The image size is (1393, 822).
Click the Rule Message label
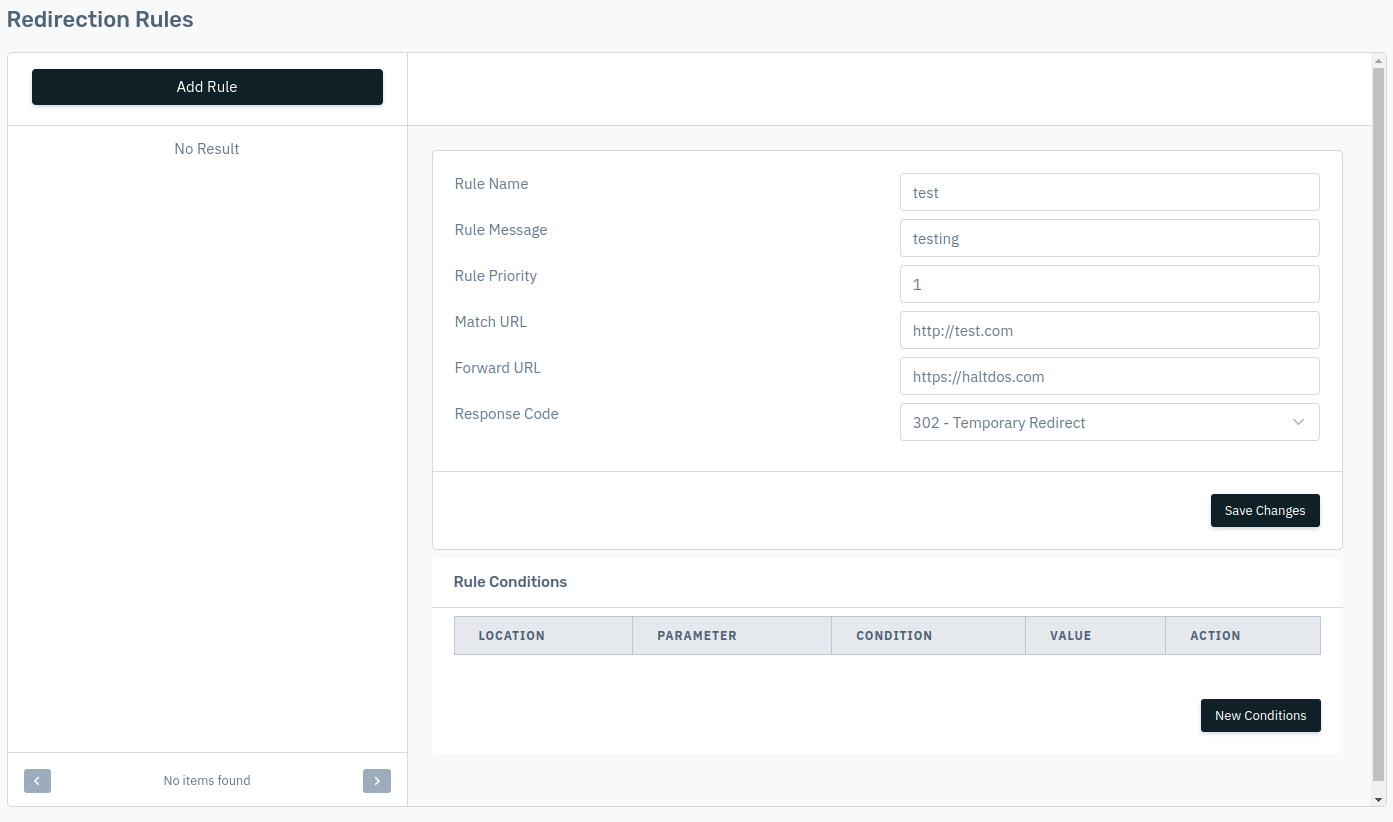click(500, 230)
